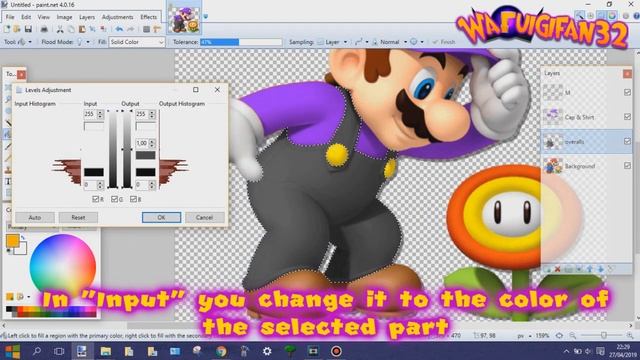The width and height of the screenshot is (640, 360).
Task: Click OK in Levels Adjustment dialog
Action: pyautogui.click(x=161, y=218)
